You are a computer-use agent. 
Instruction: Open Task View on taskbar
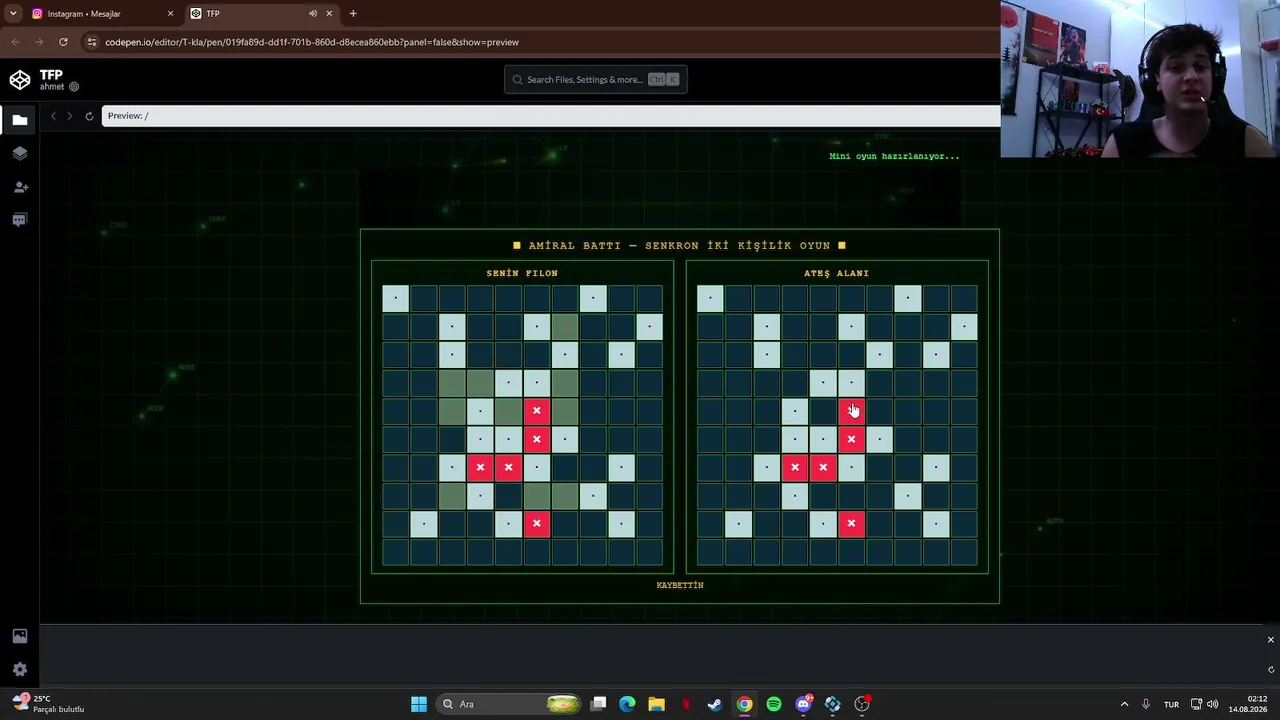click(x=598, y=704)
